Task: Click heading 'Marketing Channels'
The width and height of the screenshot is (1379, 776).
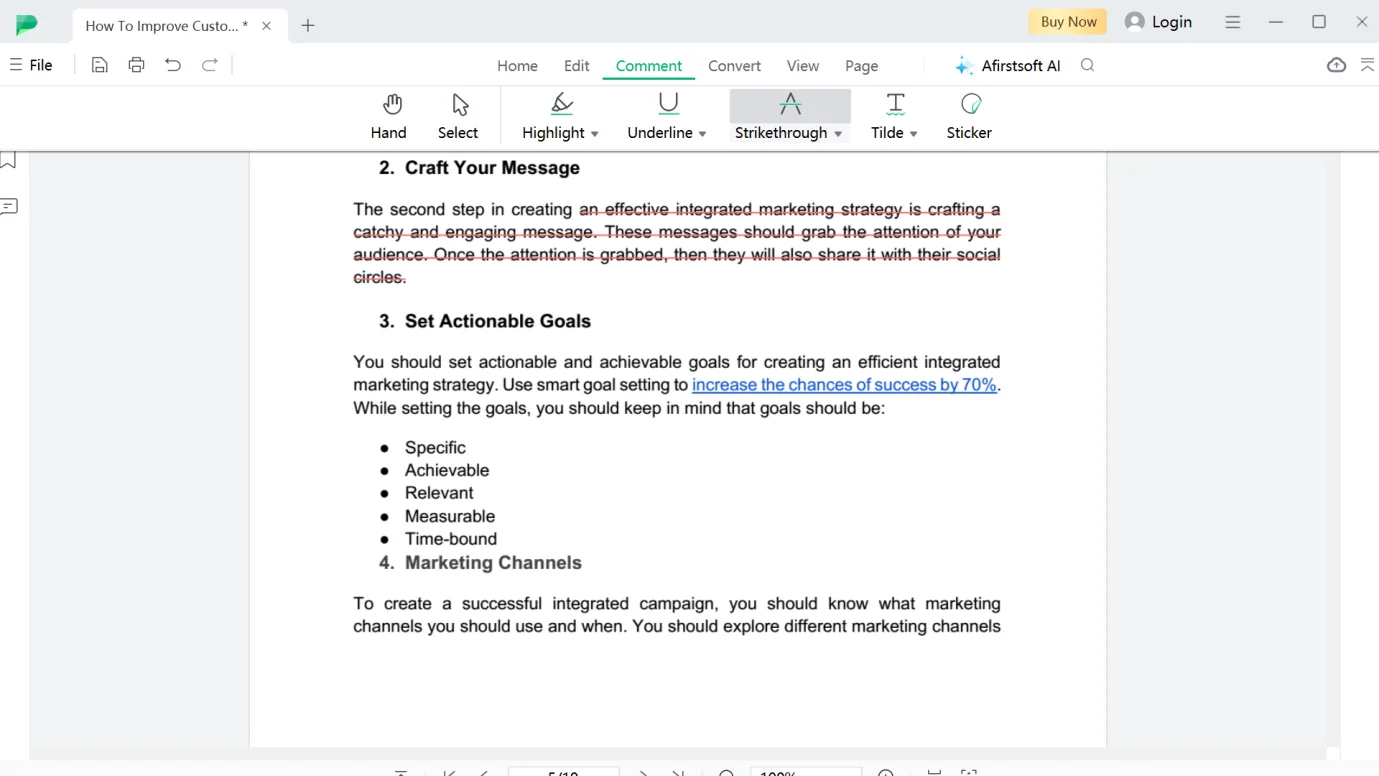Action: (x=493, y=563)
